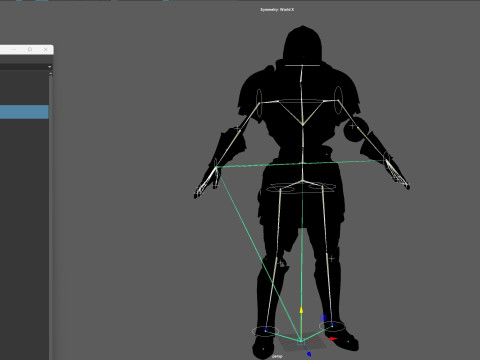Select the hip oval control curves
Screen dimensions: 480x360
click(x=301, y=188)
